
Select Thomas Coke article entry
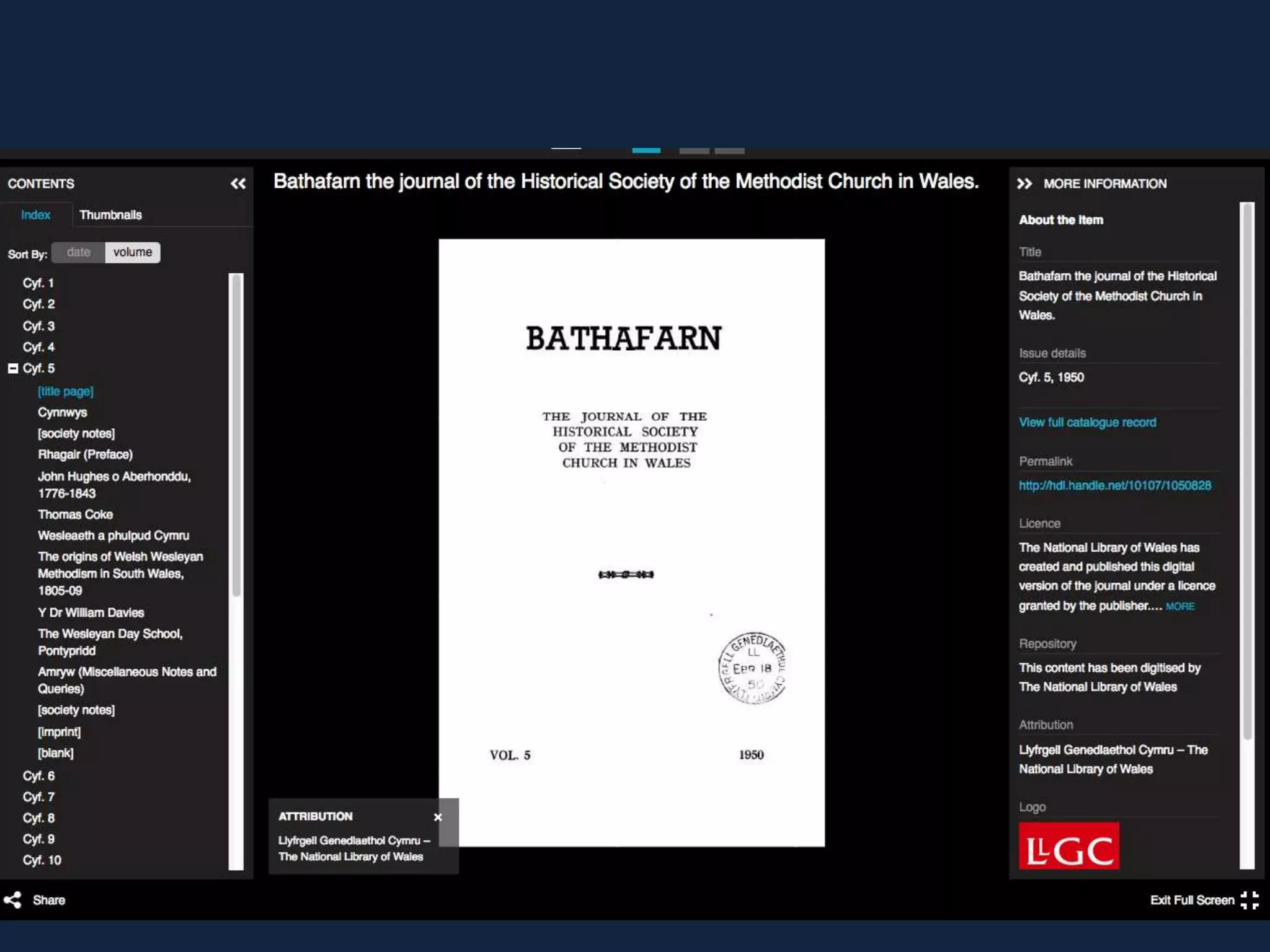point(75,514)
